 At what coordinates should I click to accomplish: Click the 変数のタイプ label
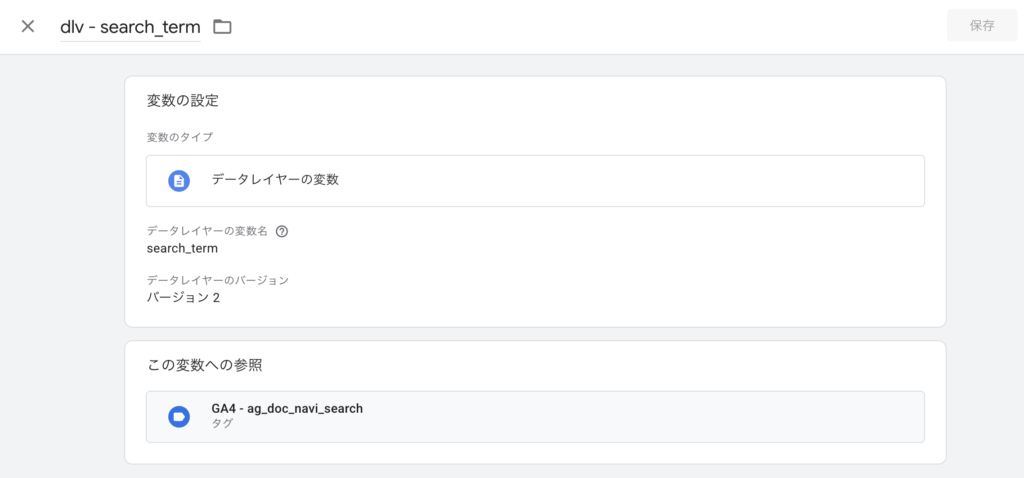(x=179, y=137)
